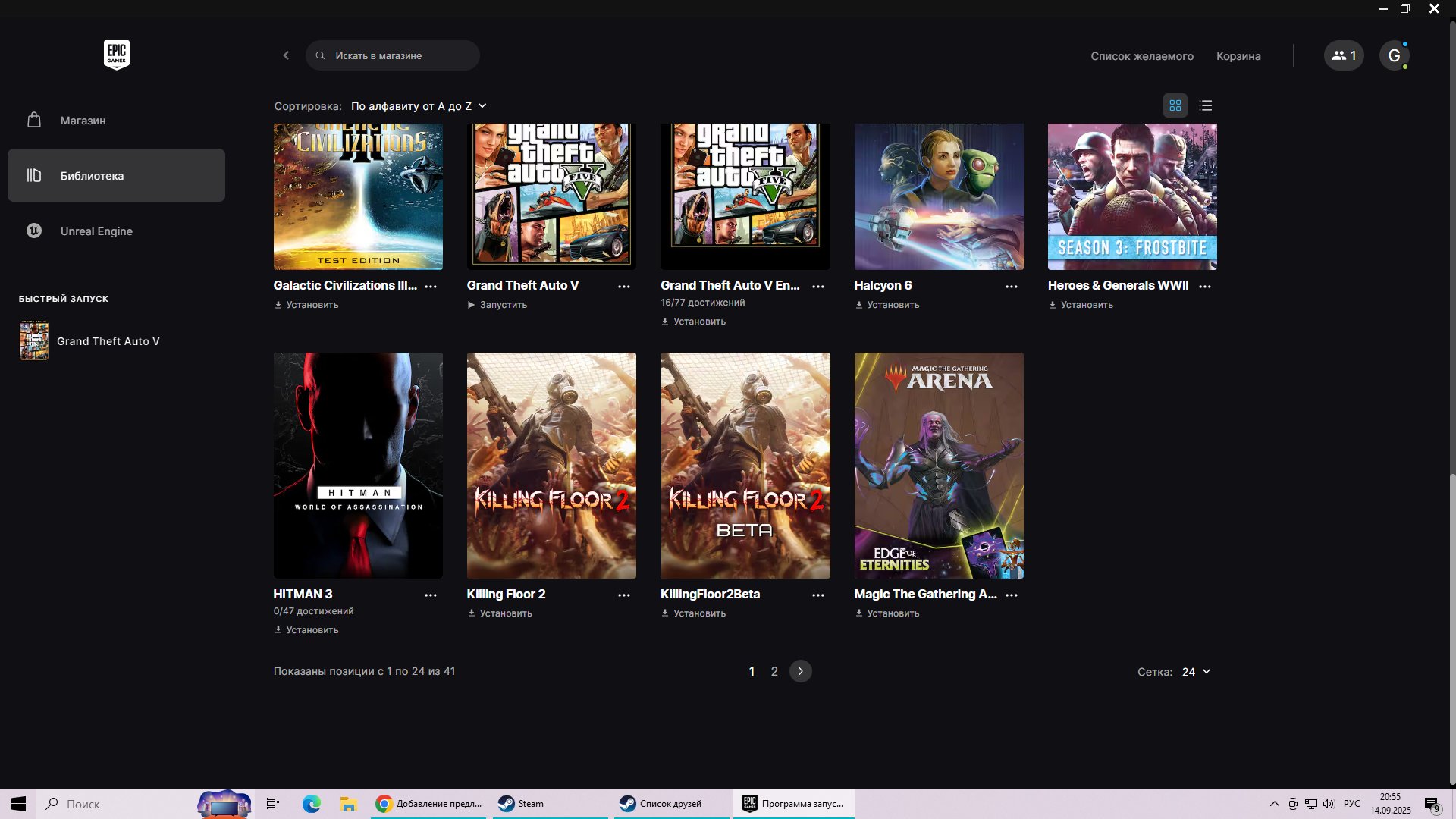Click Magic The Gathering Arena cover
Viewport: 1456px width, 819px height.
[x=938, y=465]
